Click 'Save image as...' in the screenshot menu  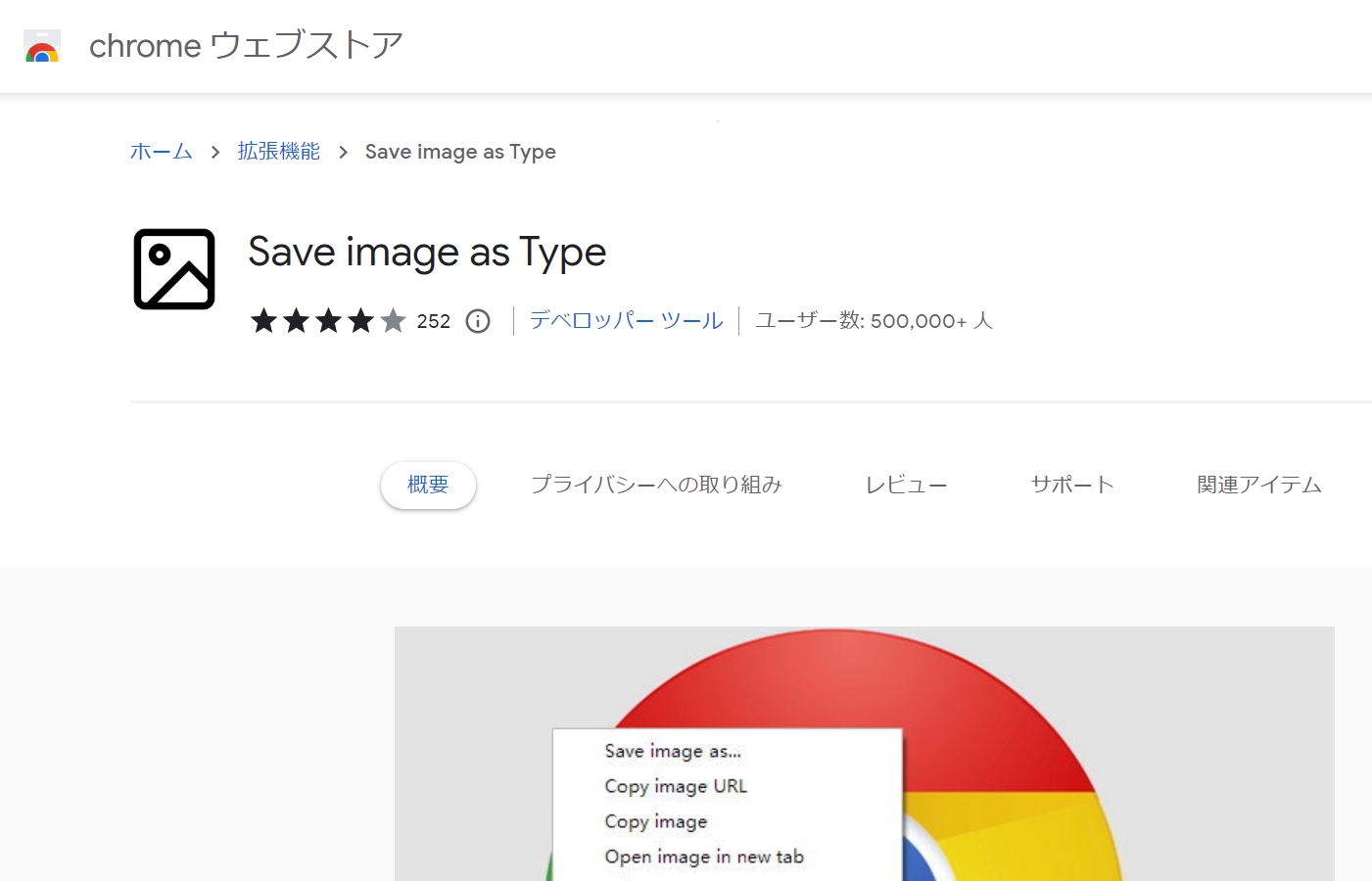pos(673,752)
